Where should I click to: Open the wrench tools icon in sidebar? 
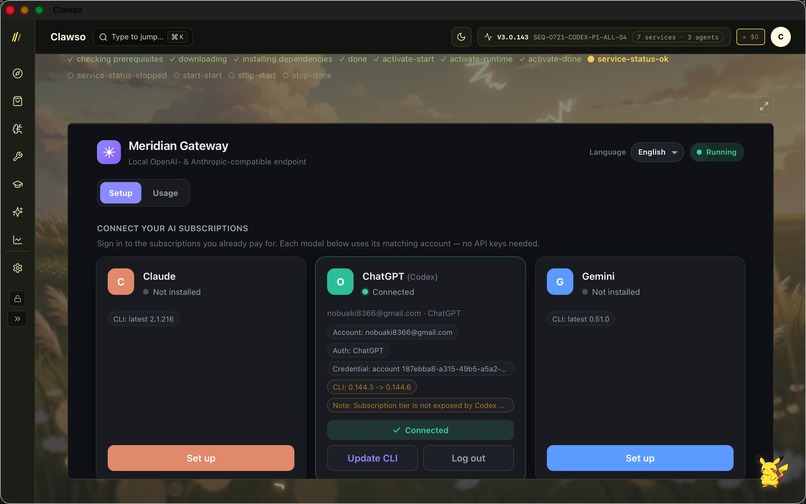17,156
